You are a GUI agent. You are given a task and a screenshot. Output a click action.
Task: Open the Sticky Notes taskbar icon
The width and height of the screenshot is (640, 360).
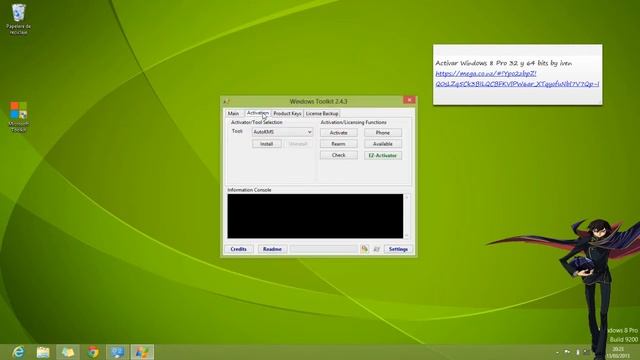pos(68,352)
